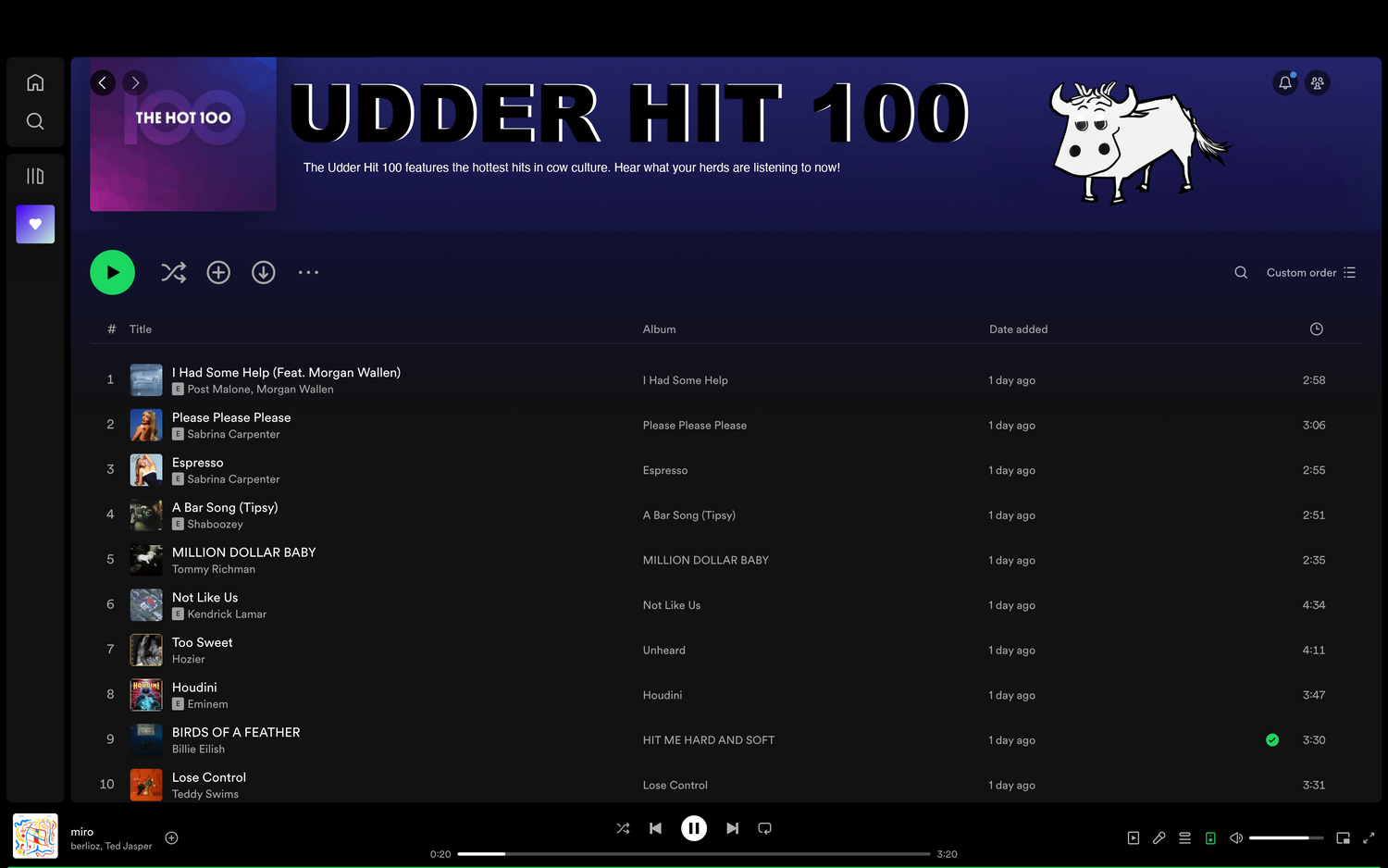Open the Espresso album link
Viewport: 1388px width, 868px height.
[x=665, y=470]
